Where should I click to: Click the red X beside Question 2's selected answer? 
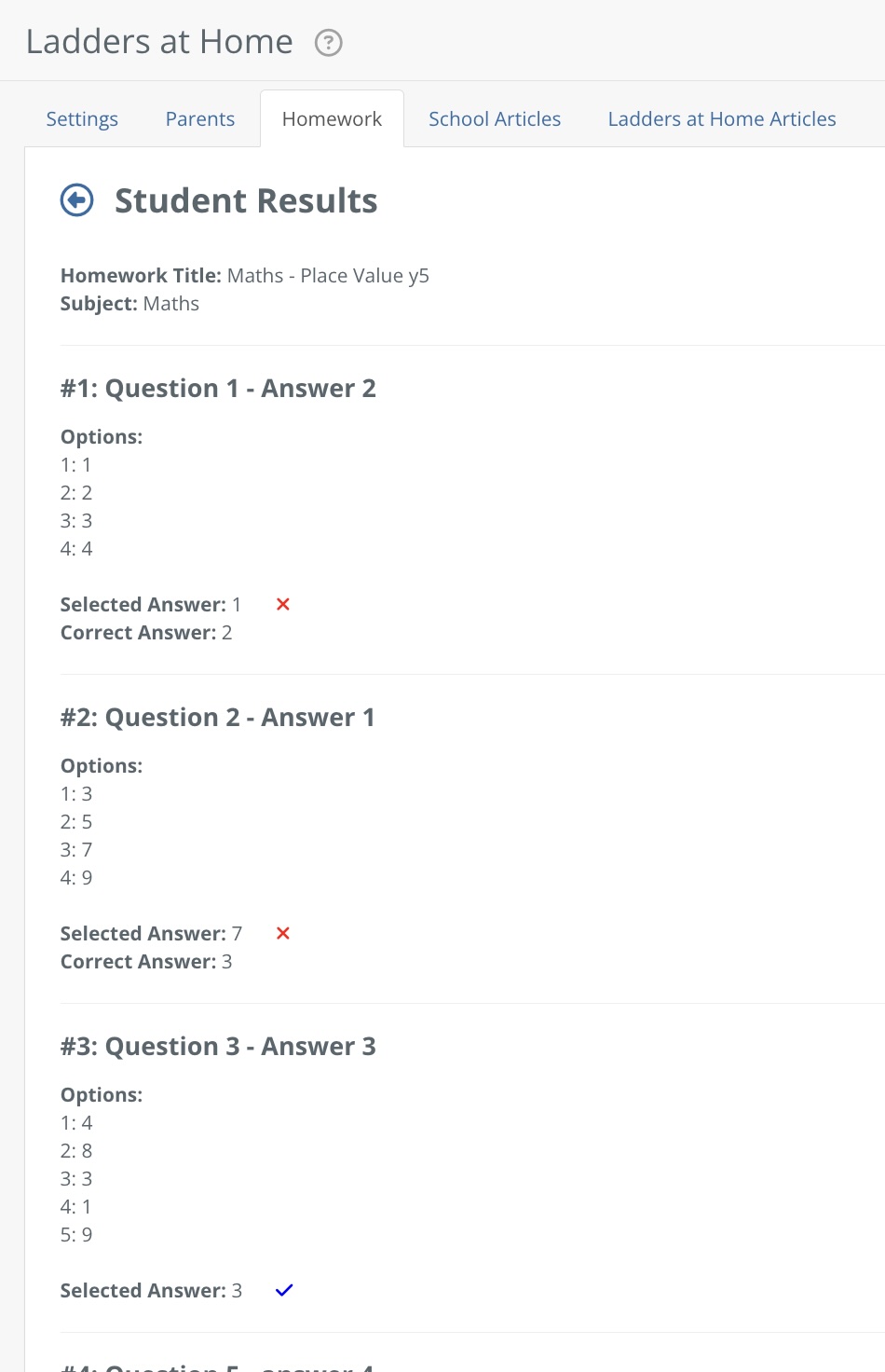click(x=283, y=933)
